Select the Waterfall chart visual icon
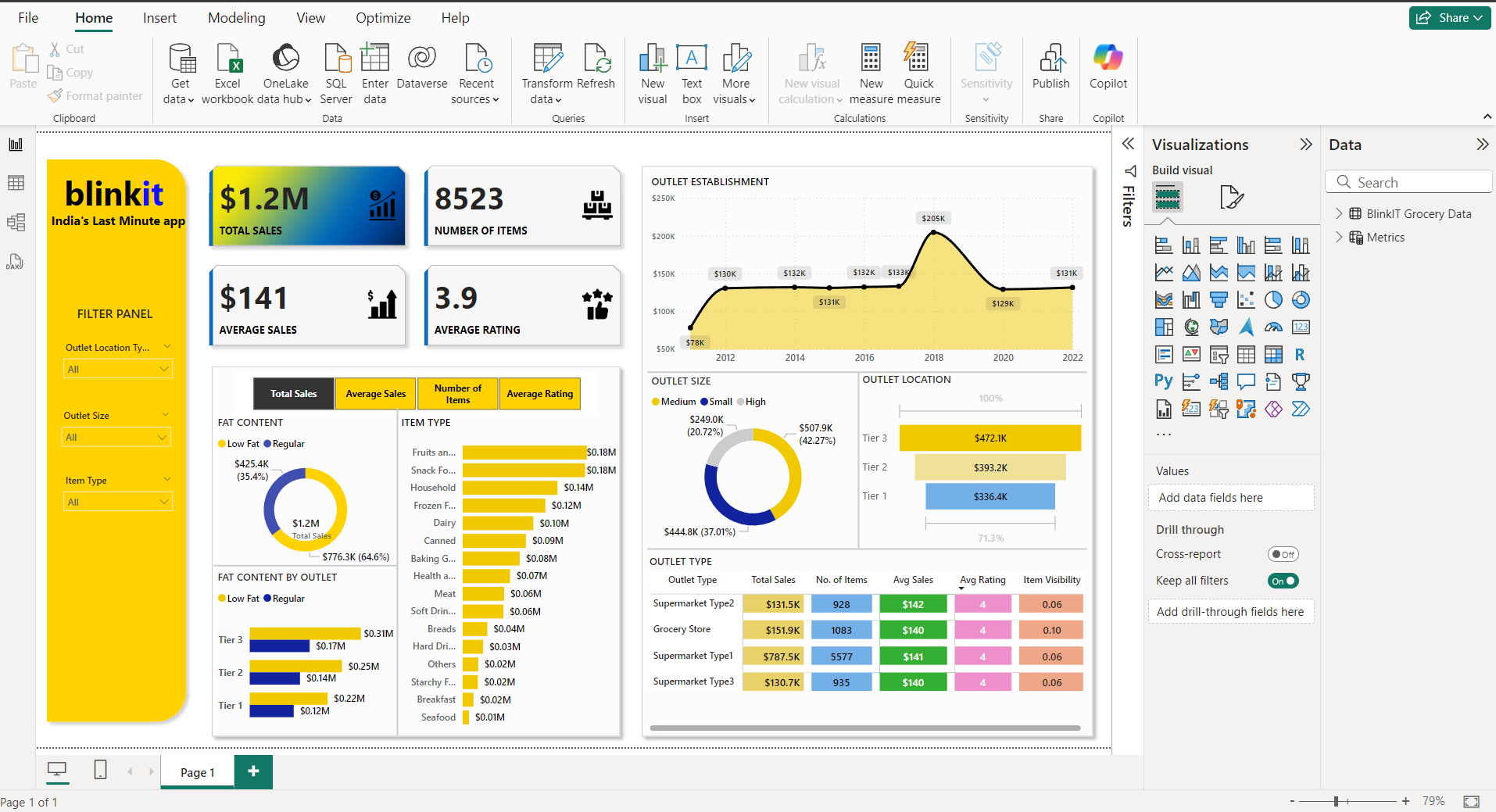The image size is (1496, 812). (x=1191, y=300)
